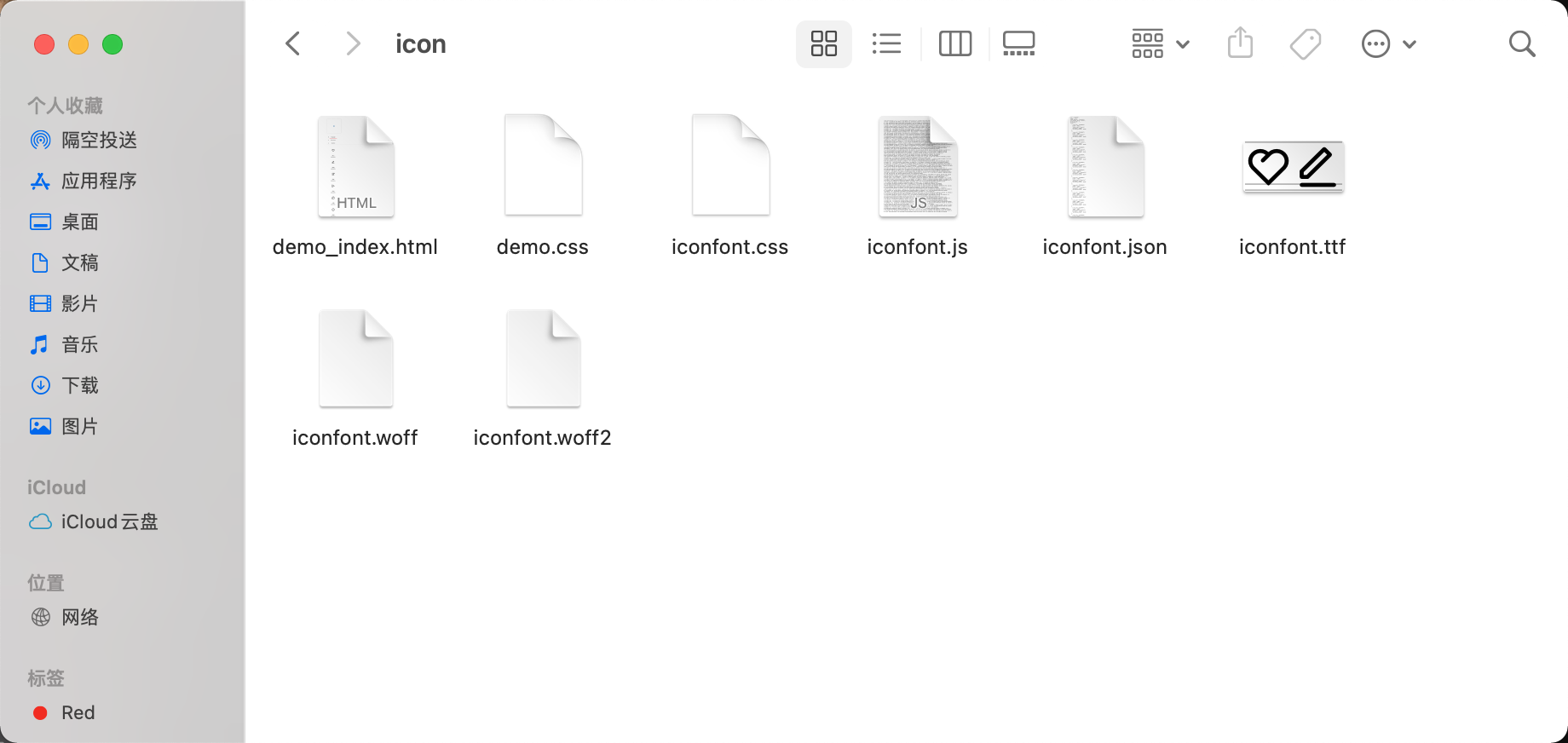Select the iconfont.woff2 file icon
The height and width of the screenshot is (743, 1568).
click(543, 358)
